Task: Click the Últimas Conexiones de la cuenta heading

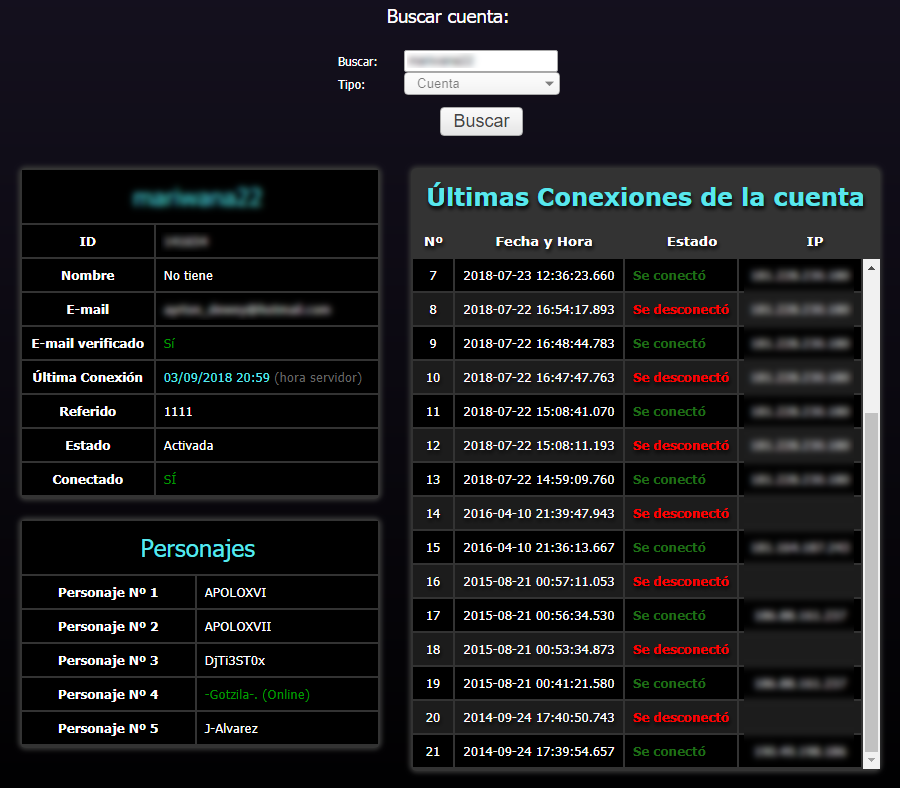Action: coord(645,197)
